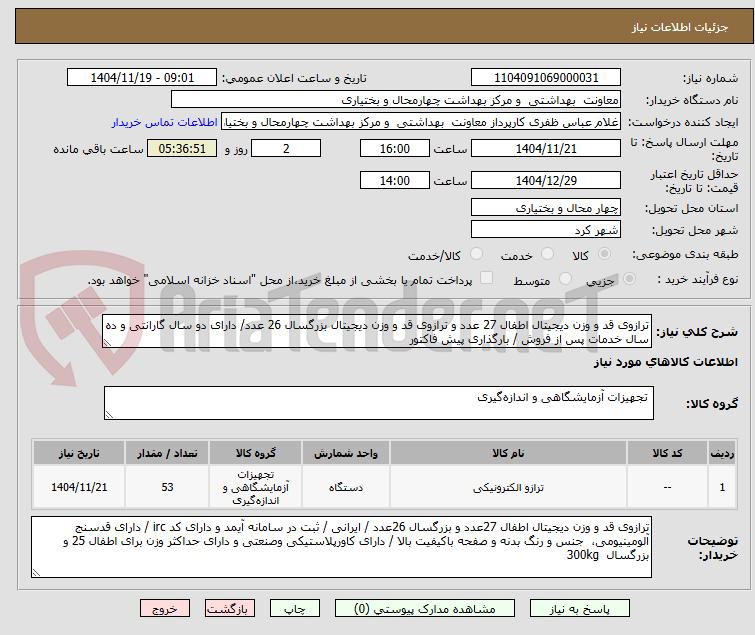Click the تعداد / مقدار column header
755x635 pixels.
click(167, 453)
